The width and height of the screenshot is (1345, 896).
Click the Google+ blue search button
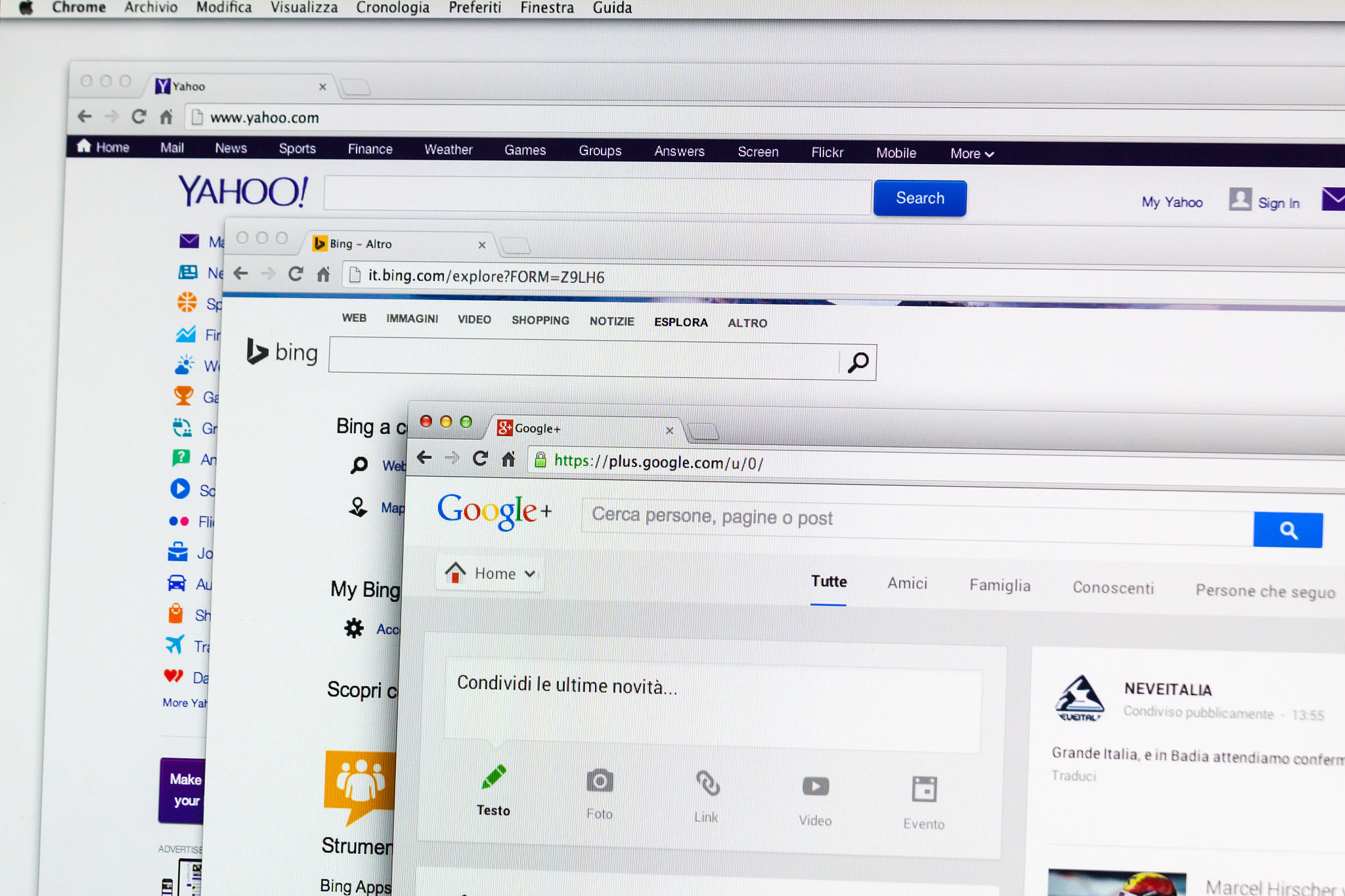[x=1287, y=530]
